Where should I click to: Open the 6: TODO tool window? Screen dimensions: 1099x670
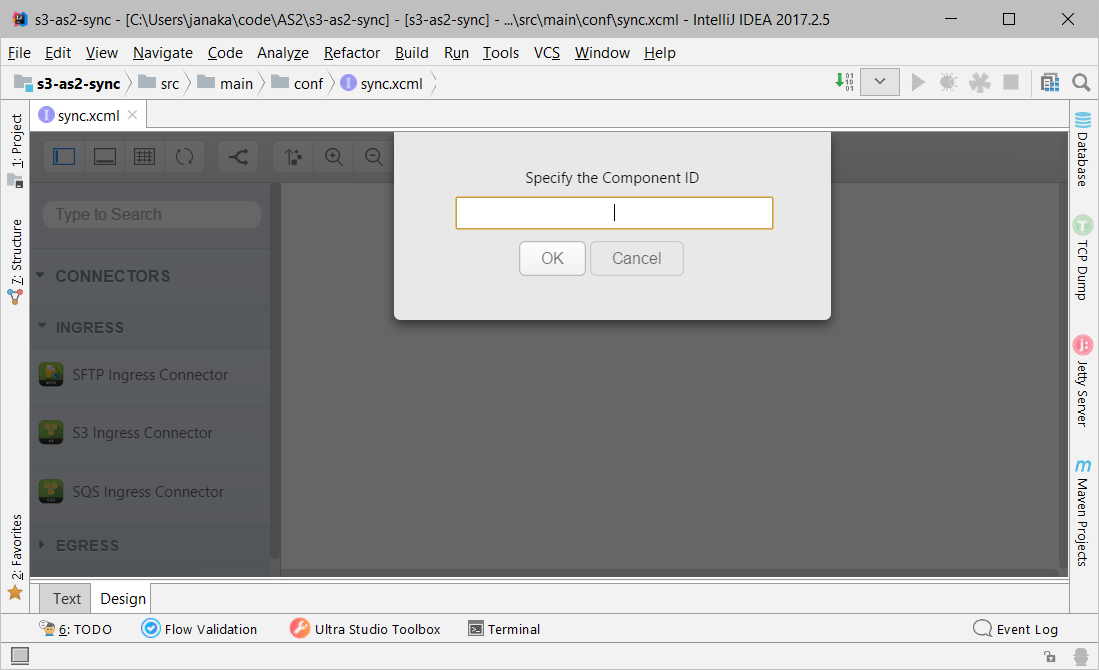click(76, 629)
